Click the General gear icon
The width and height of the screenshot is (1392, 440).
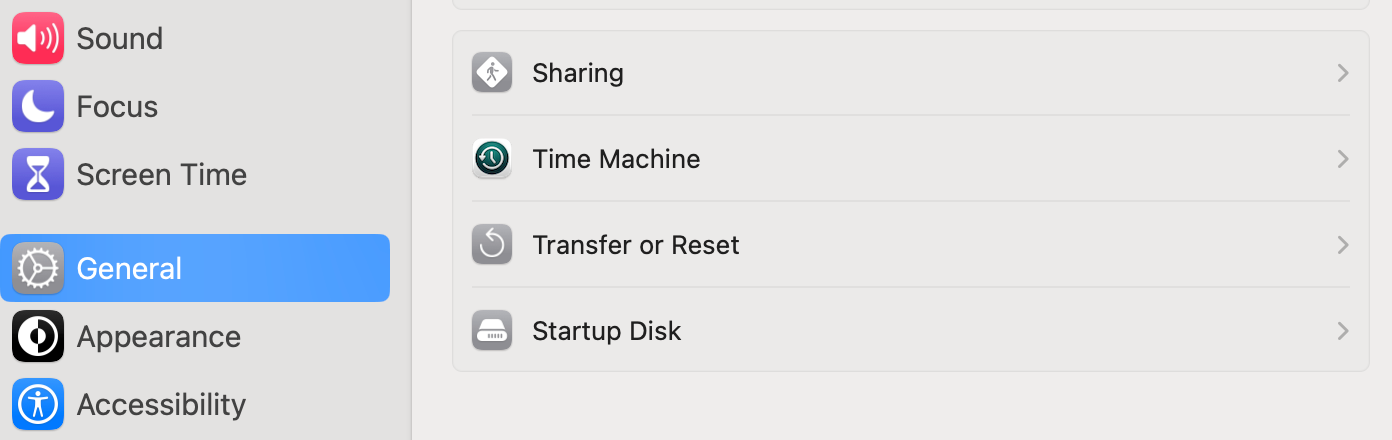tap(38, 268)
